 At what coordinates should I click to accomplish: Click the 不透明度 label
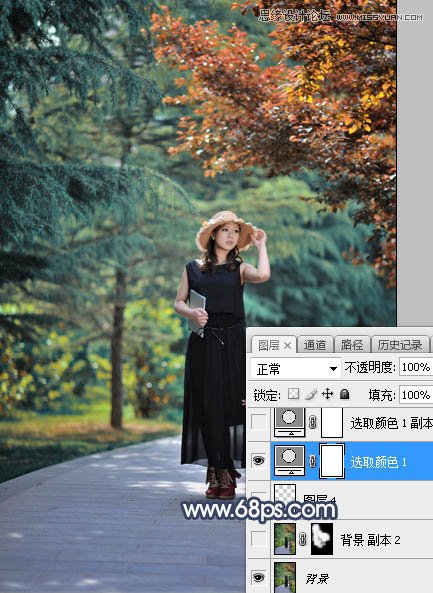pos(369,367)
